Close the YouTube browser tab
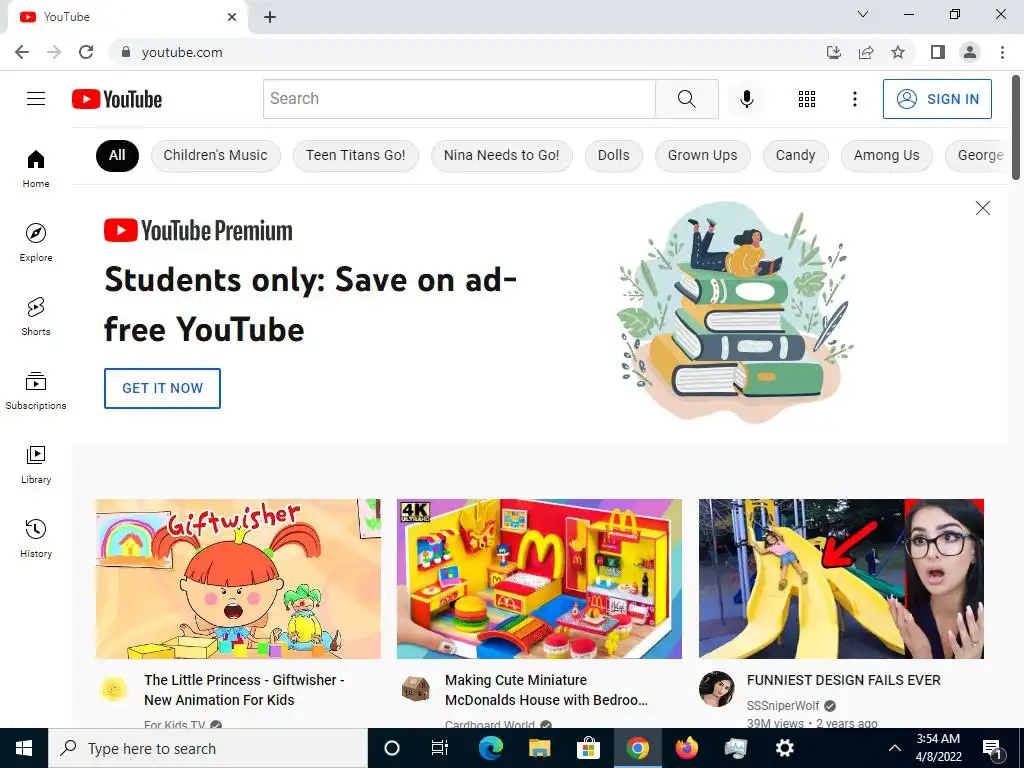 [x=232, y=17]
